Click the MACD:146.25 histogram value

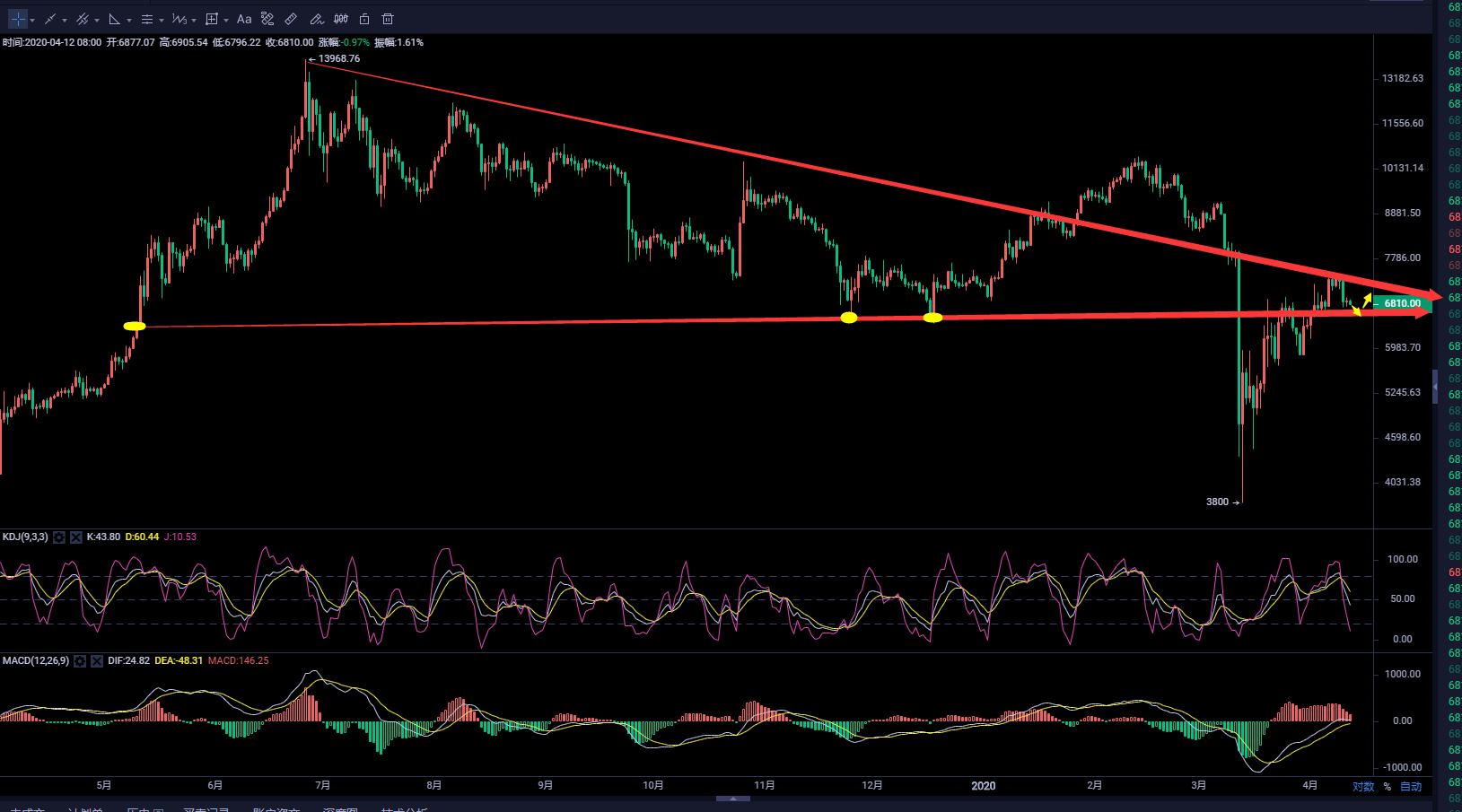(x=239, y=661)
